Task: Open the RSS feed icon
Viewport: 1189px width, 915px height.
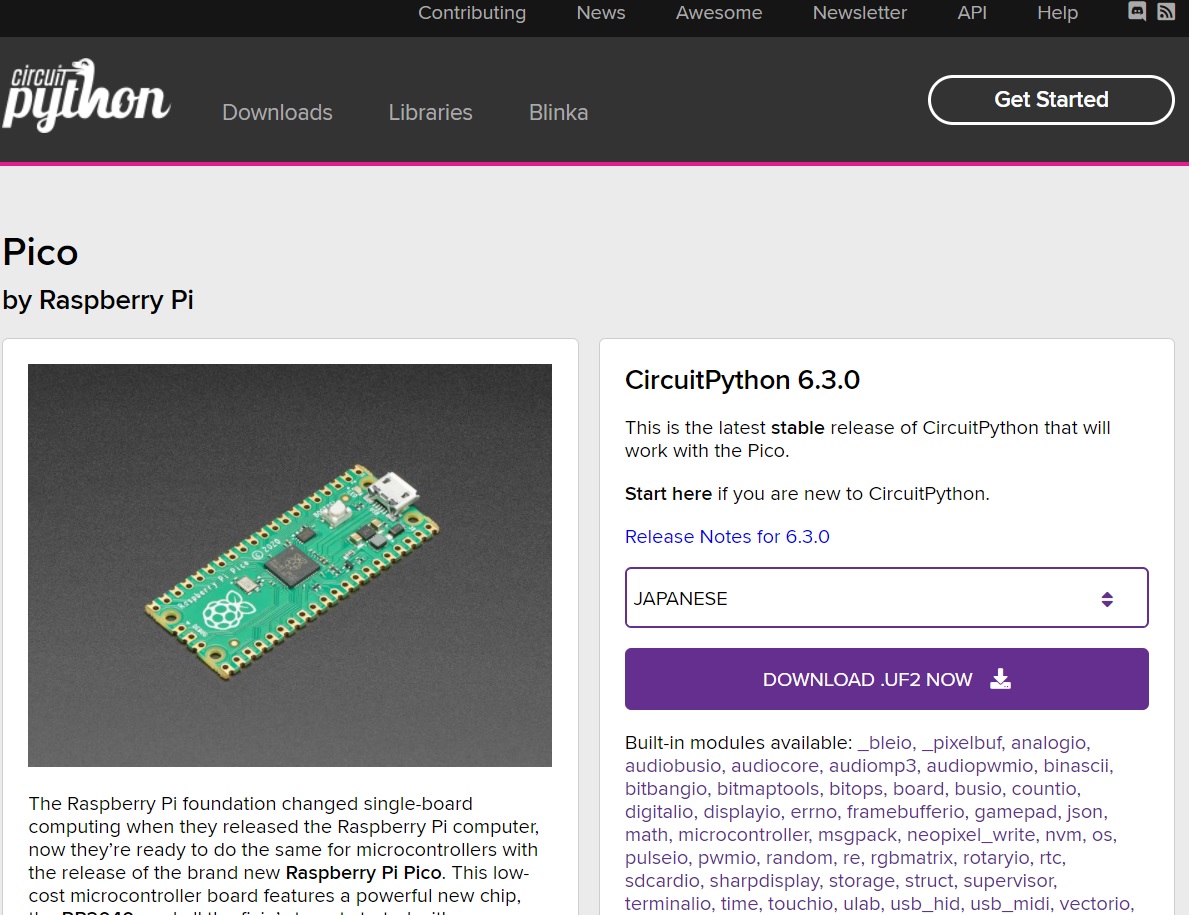Action: (1165, 11)
